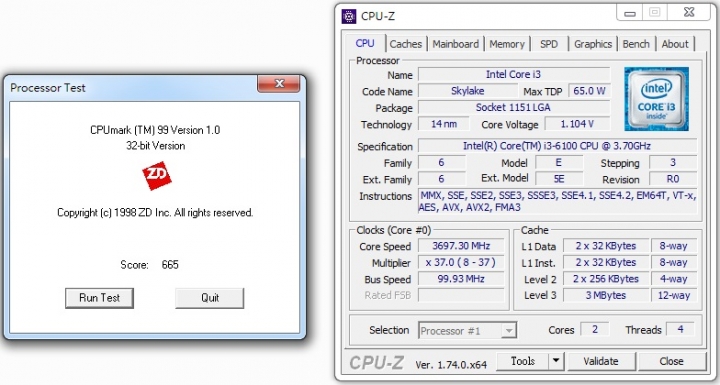Click the Close button in CPU-Z
Viewport: 720px width, 385px height.
pyautogui.click(x=671, y=361)
